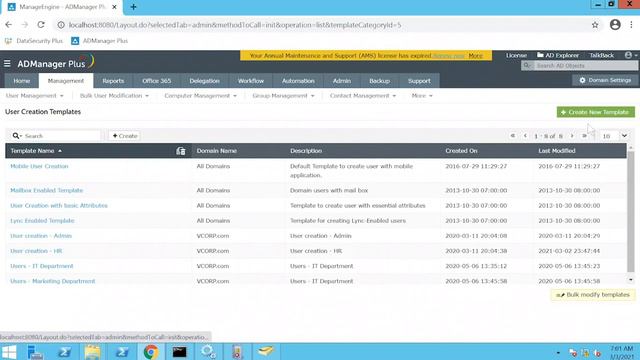Go to next page of templates
Screen dimensions: 640x360
point(572,136)
